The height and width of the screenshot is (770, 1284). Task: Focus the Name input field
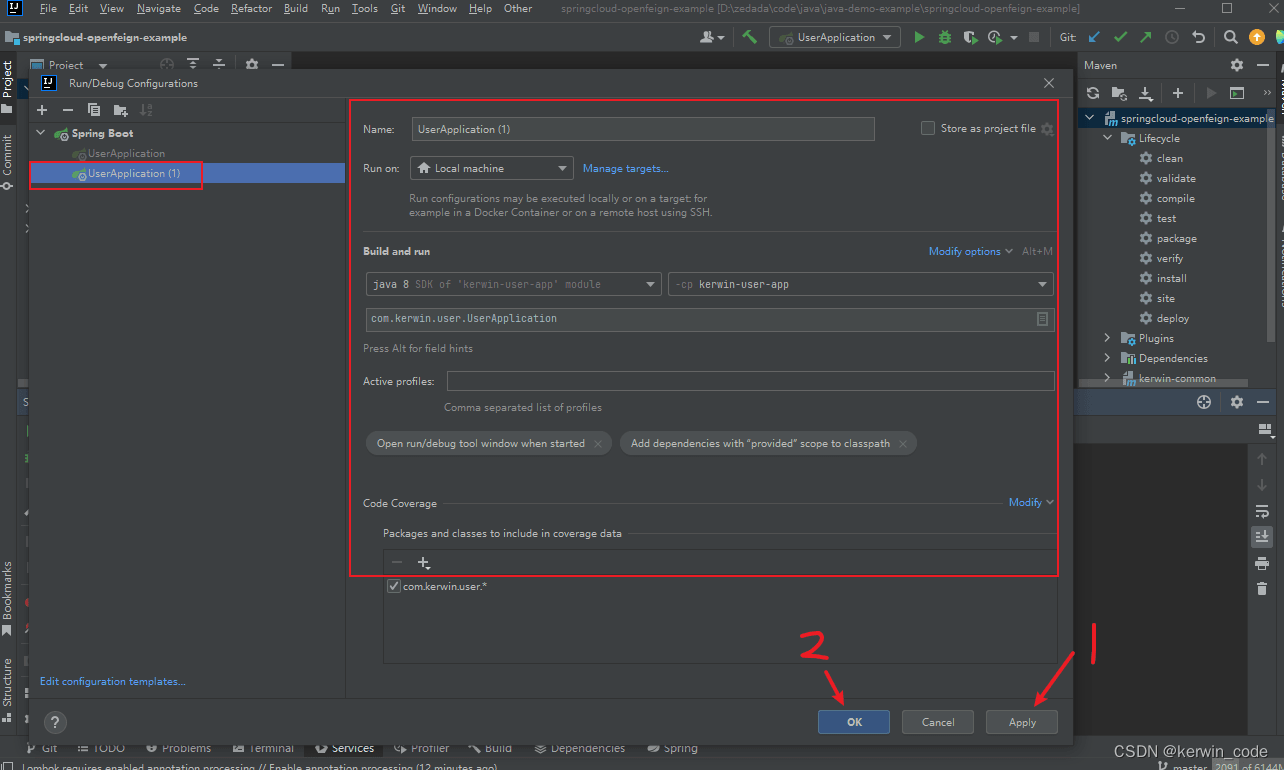[643, 129]
